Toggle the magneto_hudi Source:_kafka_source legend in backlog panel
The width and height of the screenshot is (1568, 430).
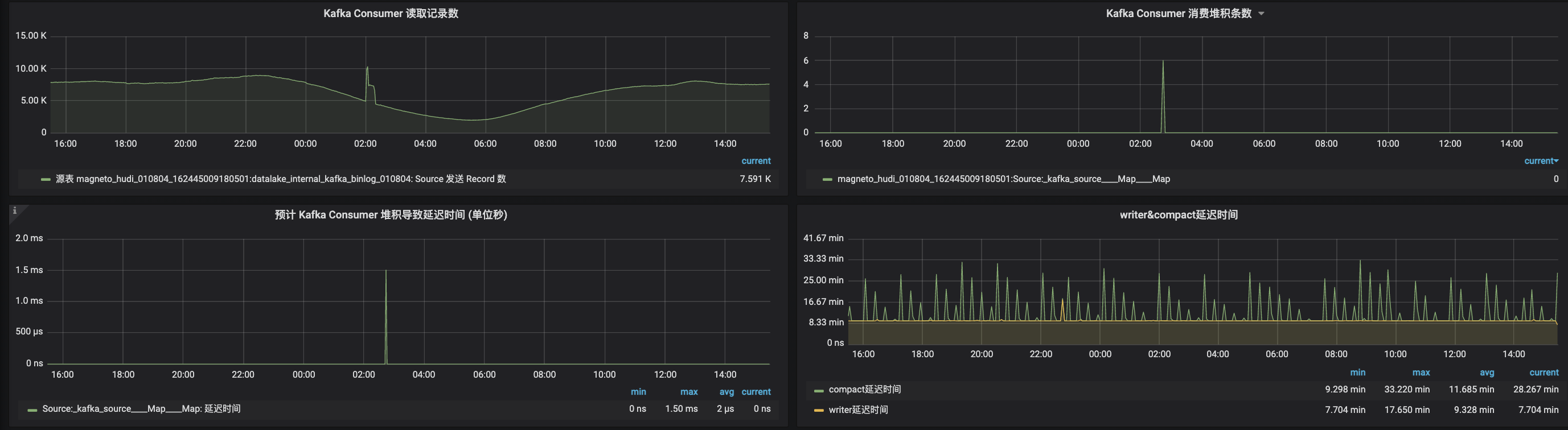click(x=1003, y=179)
